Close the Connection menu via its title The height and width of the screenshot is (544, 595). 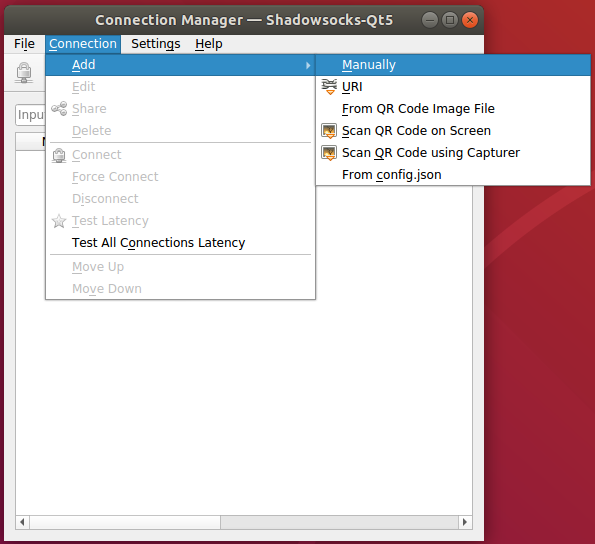coord(83,44)
